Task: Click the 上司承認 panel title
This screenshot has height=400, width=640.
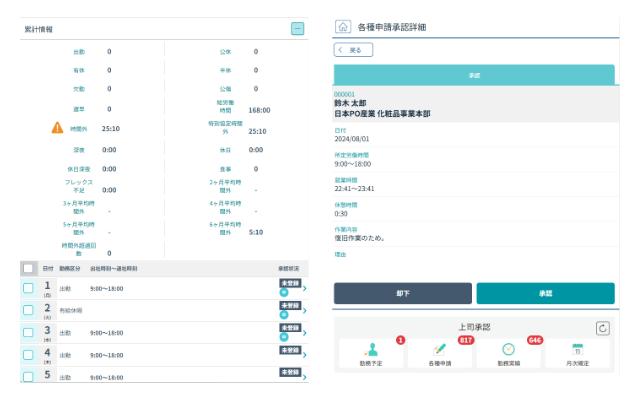Action: pyautogui.click(x=474, y=327)
